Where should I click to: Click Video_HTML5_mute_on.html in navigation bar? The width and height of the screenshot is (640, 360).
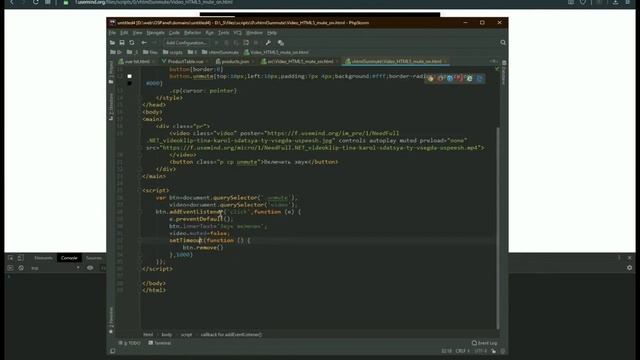[277, 52]
